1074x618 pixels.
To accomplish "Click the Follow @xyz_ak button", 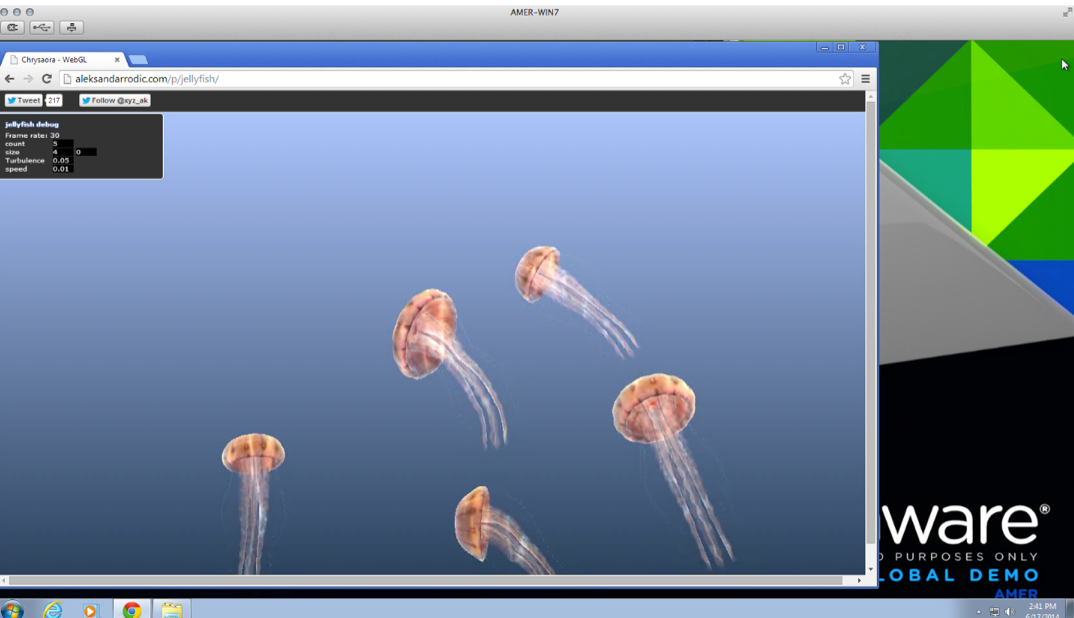I will pyautogui.click(x=114, y=100).
